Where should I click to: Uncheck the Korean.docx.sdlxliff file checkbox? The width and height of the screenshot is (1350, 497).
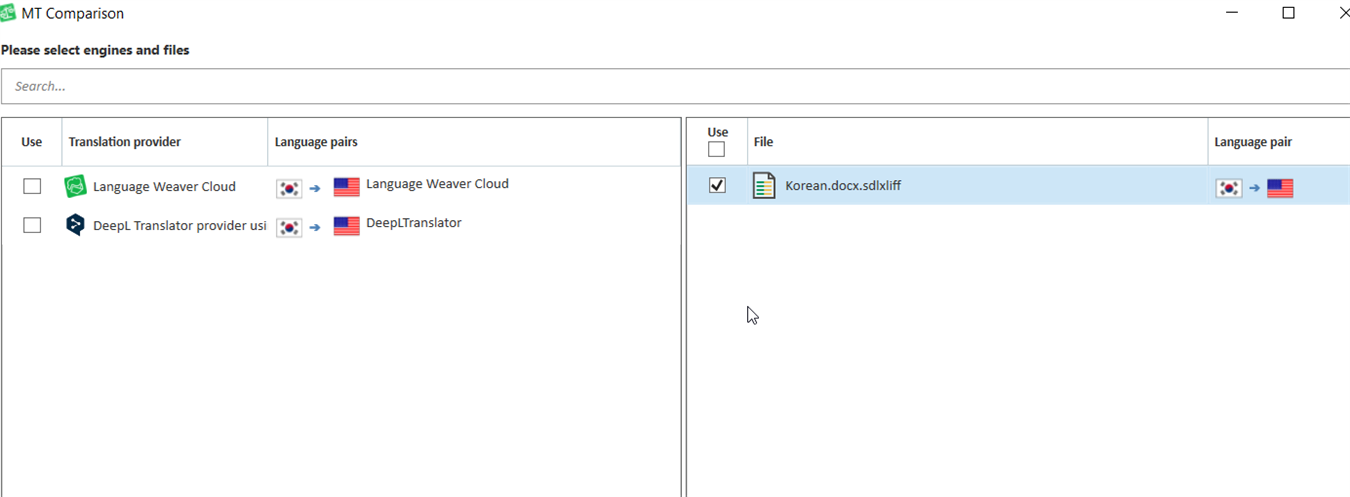point(717,185)
